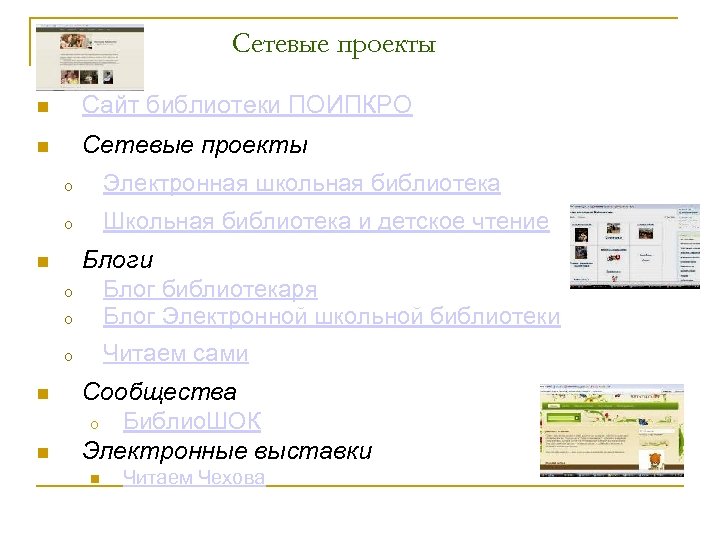The height and width of the screenshot is (540, 720).
Task: Visit the Блог библиотекаря link
Action: pyautogui.click(x=210, y=289)
